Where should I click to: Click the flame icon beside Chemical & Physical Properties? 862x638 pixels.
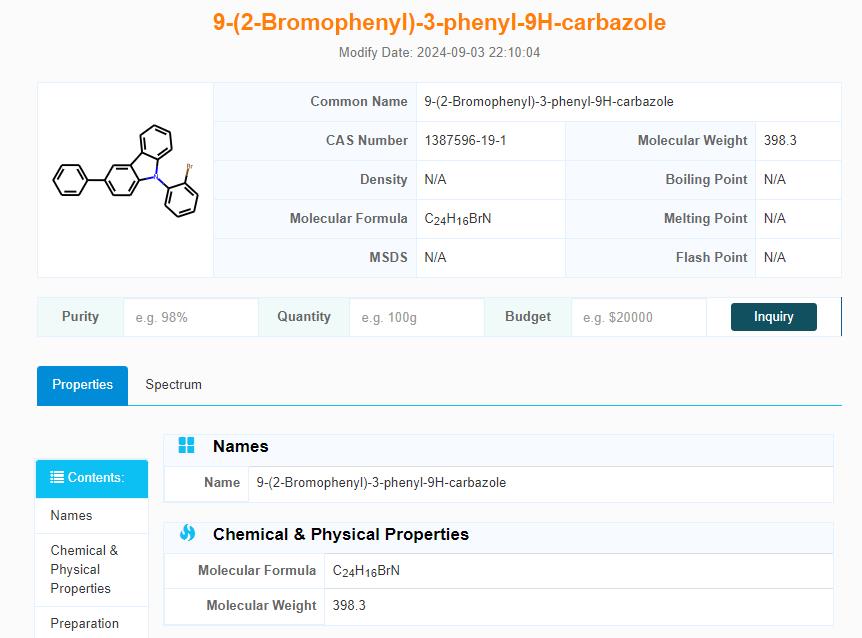[187, 533]
